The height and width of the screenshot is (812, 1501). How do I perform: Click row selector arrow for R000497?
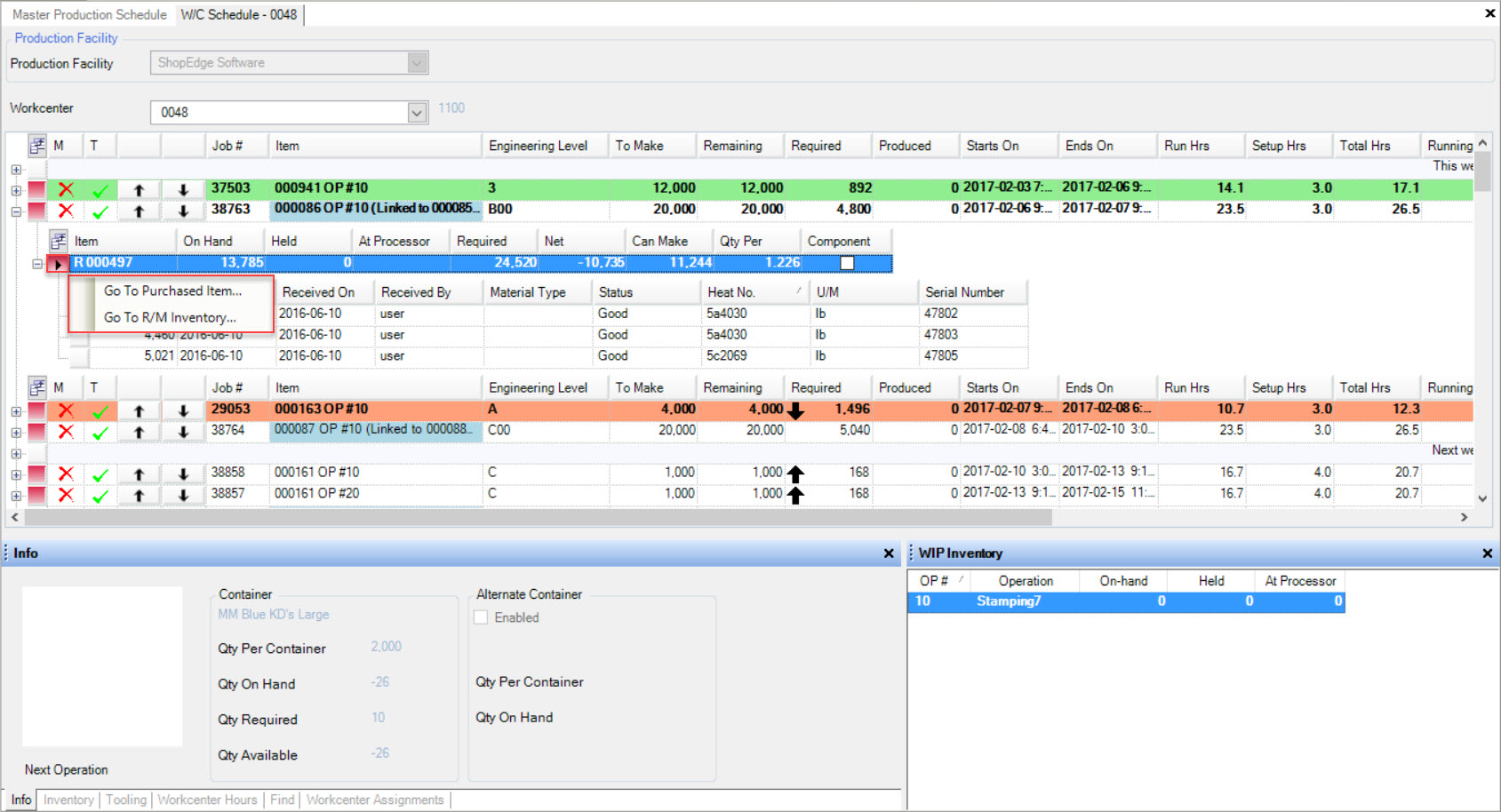tap(58, 264)
